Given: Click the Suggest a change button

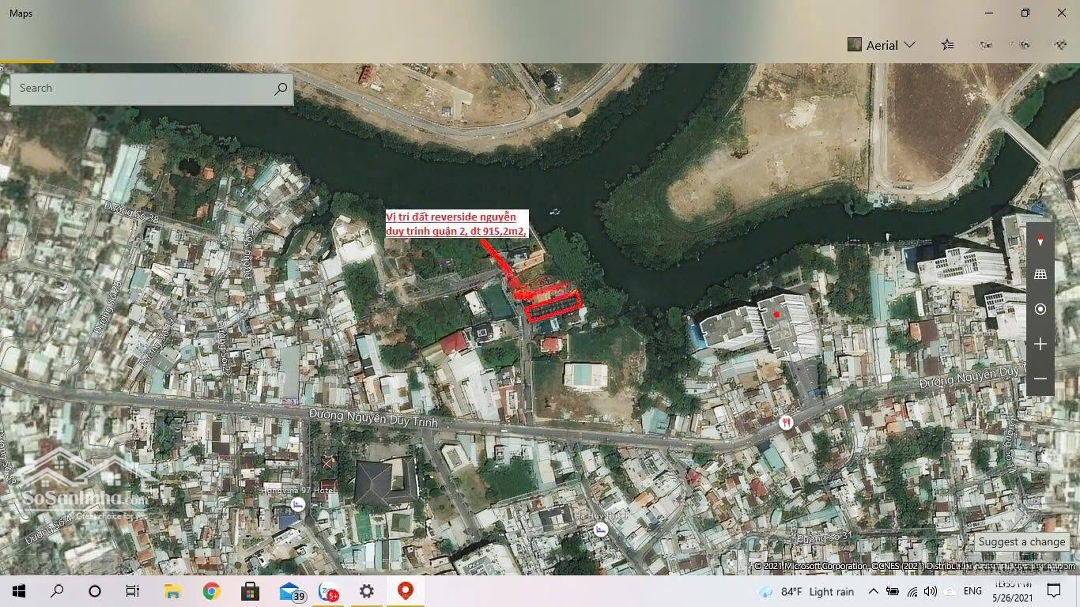Looking at the screenshot, I should click(x=1021, y=542).
